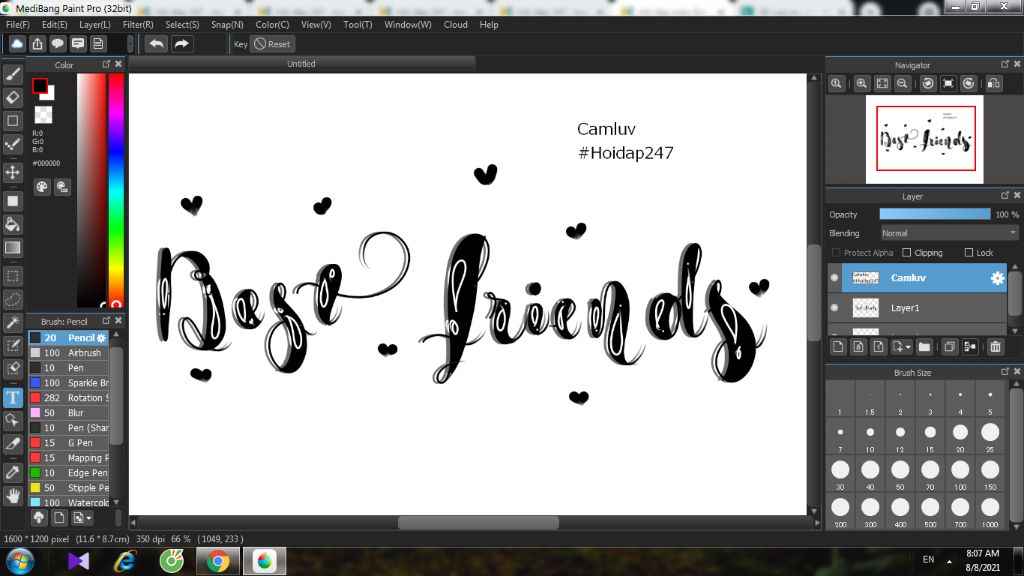Show hidden system tray icons
Viewport: 1024px width, 576px height.
tap(949, 561)
